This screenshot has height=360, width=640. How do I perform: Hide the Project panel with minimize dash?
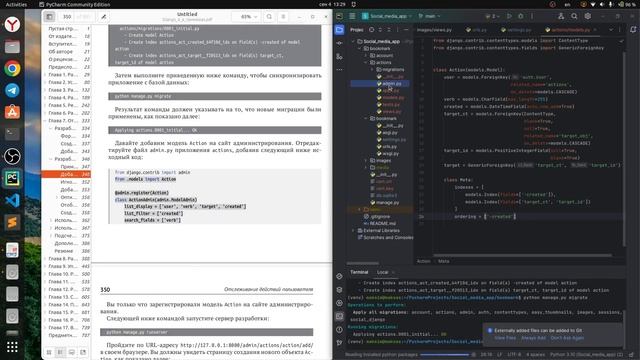click(406, 30)
